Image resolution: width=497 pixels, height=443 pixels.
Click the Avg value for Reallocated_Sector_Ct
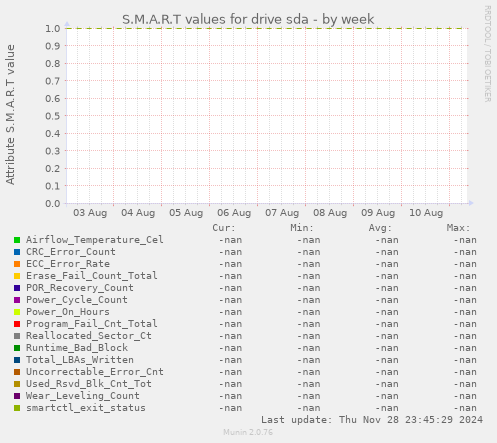(x=387, y=336)
